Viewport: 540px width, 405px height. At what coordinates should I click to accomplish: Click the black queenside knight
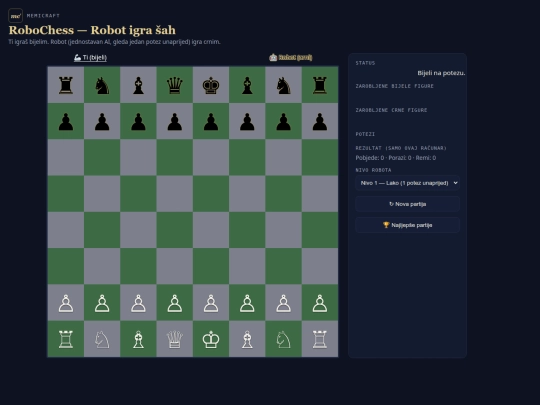[102, 85]
